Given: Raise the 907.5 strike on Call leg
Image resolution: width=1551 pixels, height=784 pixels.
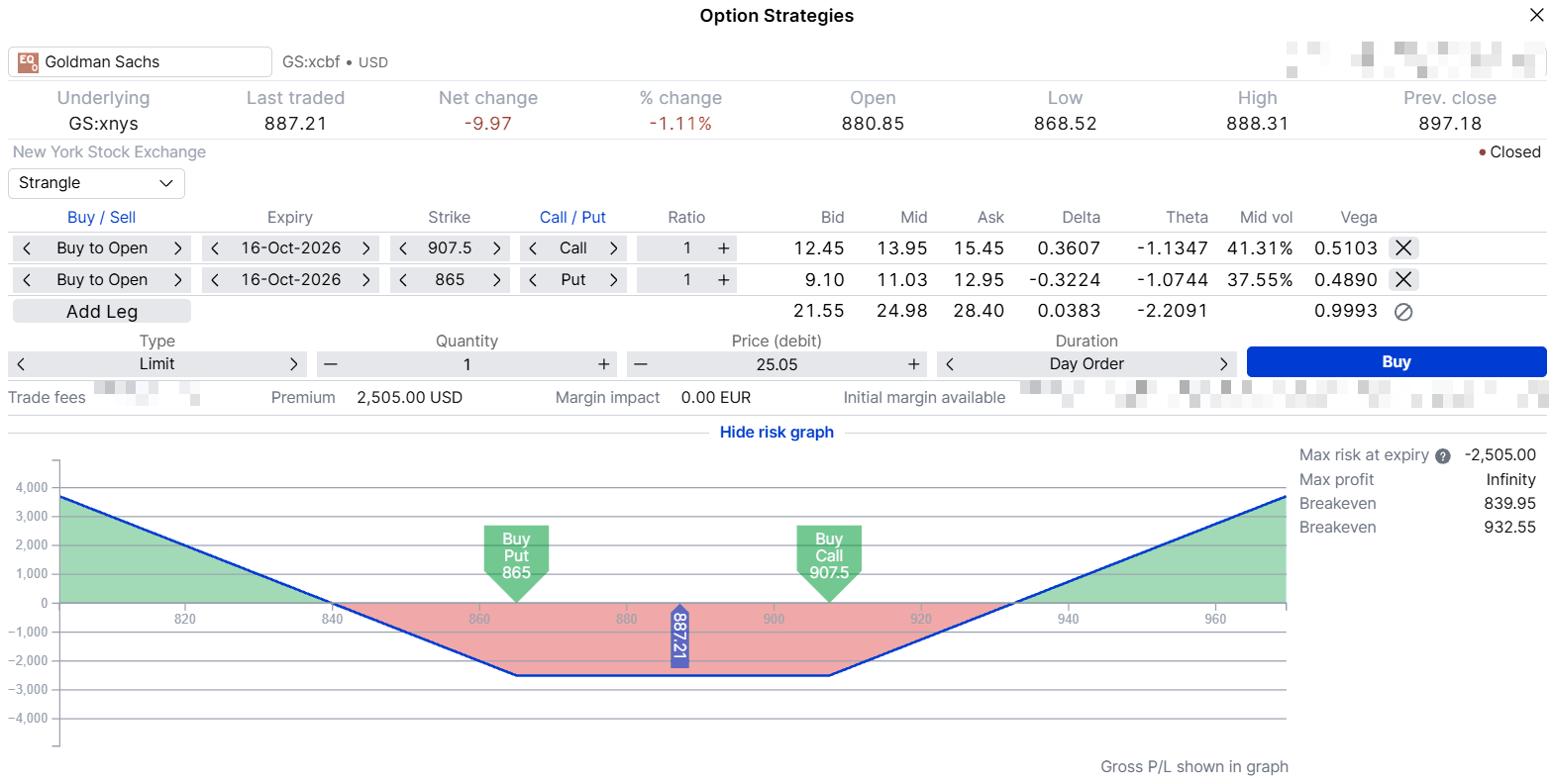Looking at the screenshot, I should [496, 248].
